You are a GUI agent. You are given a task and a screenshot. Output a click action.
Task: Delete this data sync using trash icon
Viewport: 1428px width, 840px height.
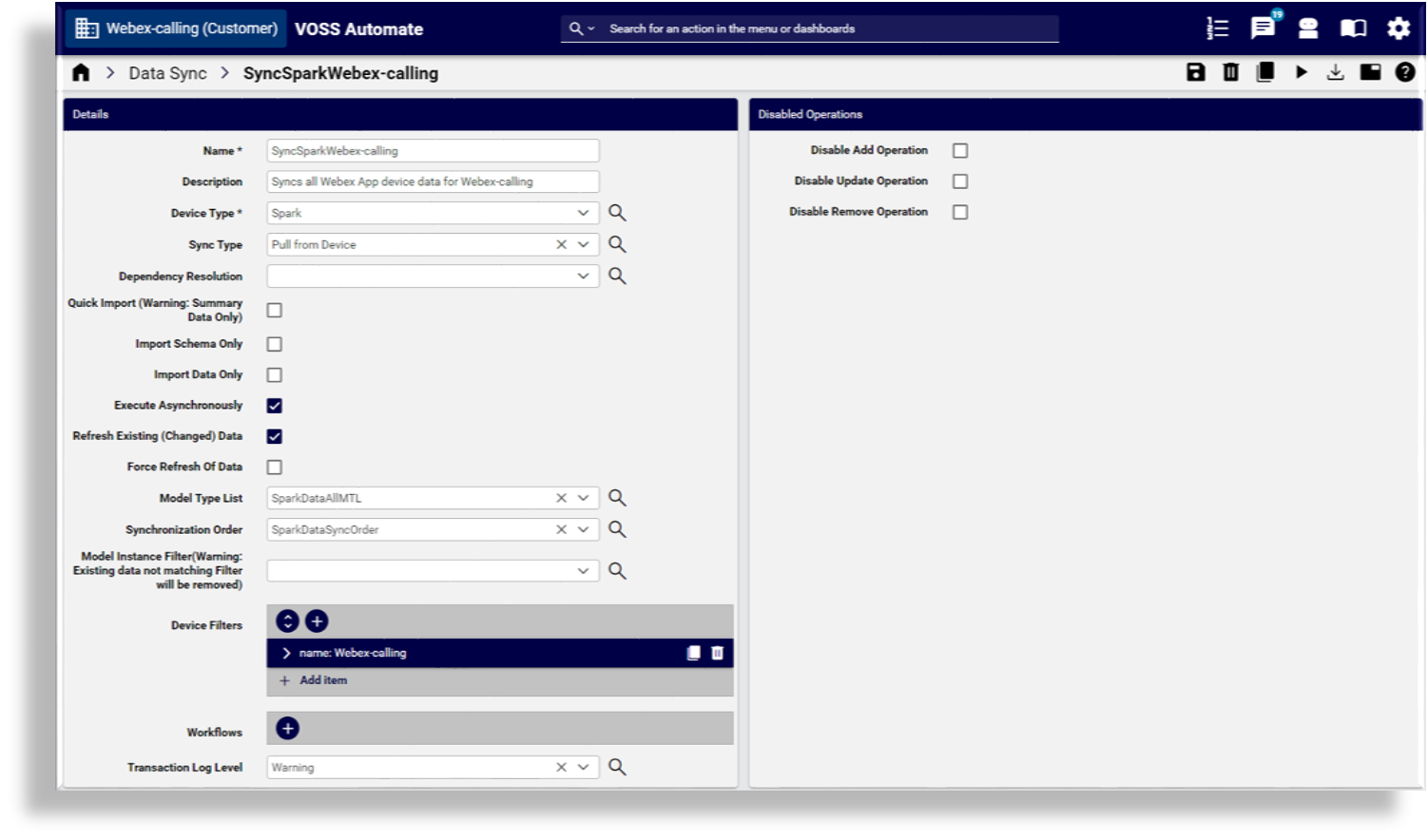pos(1230,71)
